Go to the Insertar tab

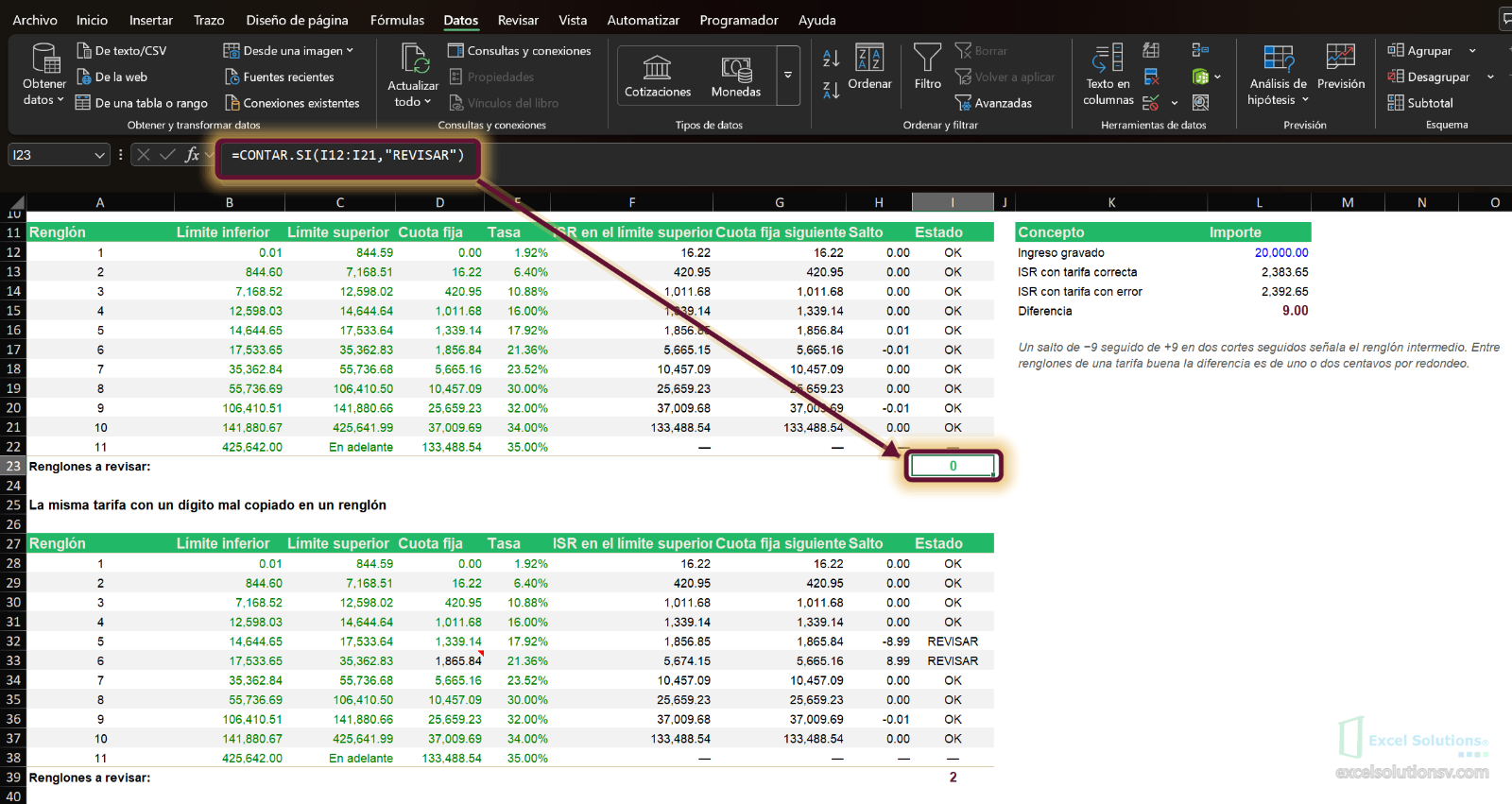151,20
